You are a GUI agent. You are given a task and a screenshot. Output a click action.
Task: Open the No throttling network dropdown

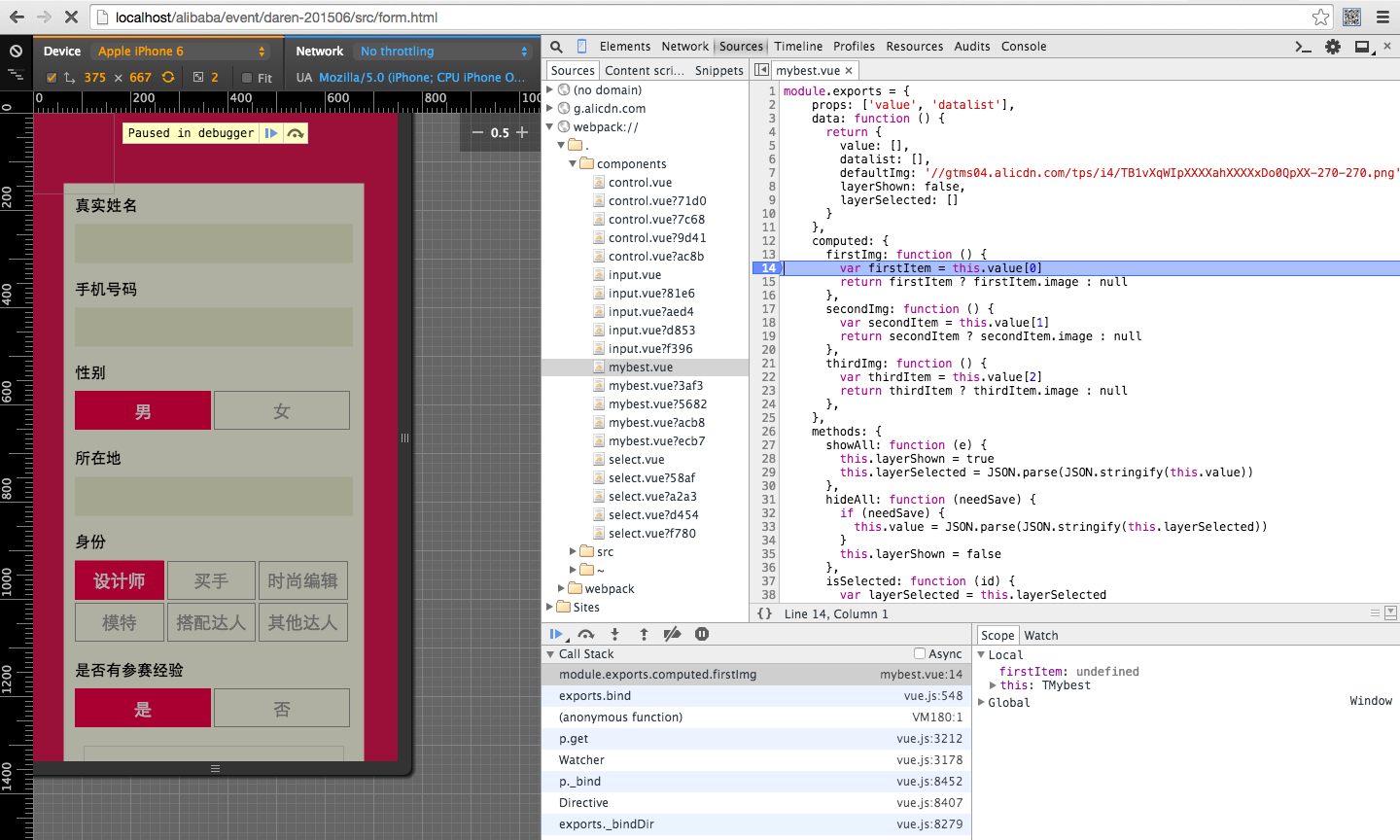point(444,52)
